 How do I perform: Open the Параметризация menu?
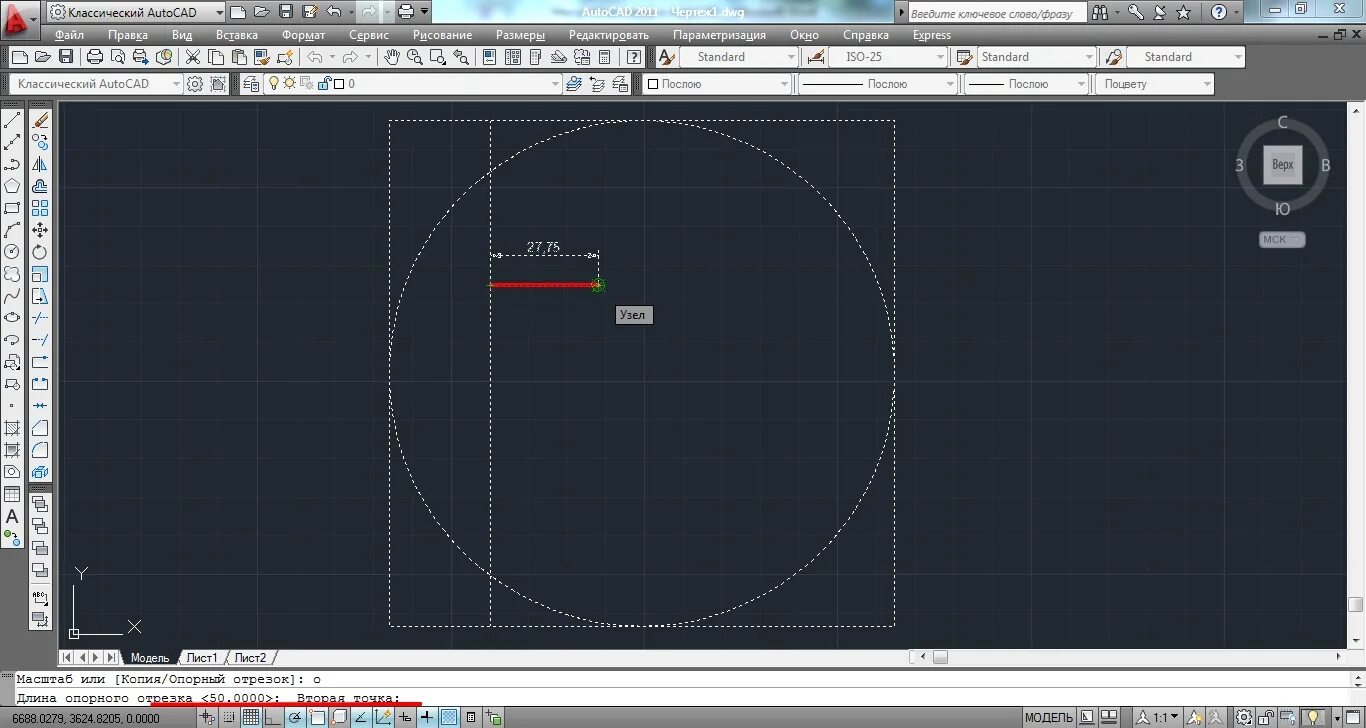[x=719, y=35]
